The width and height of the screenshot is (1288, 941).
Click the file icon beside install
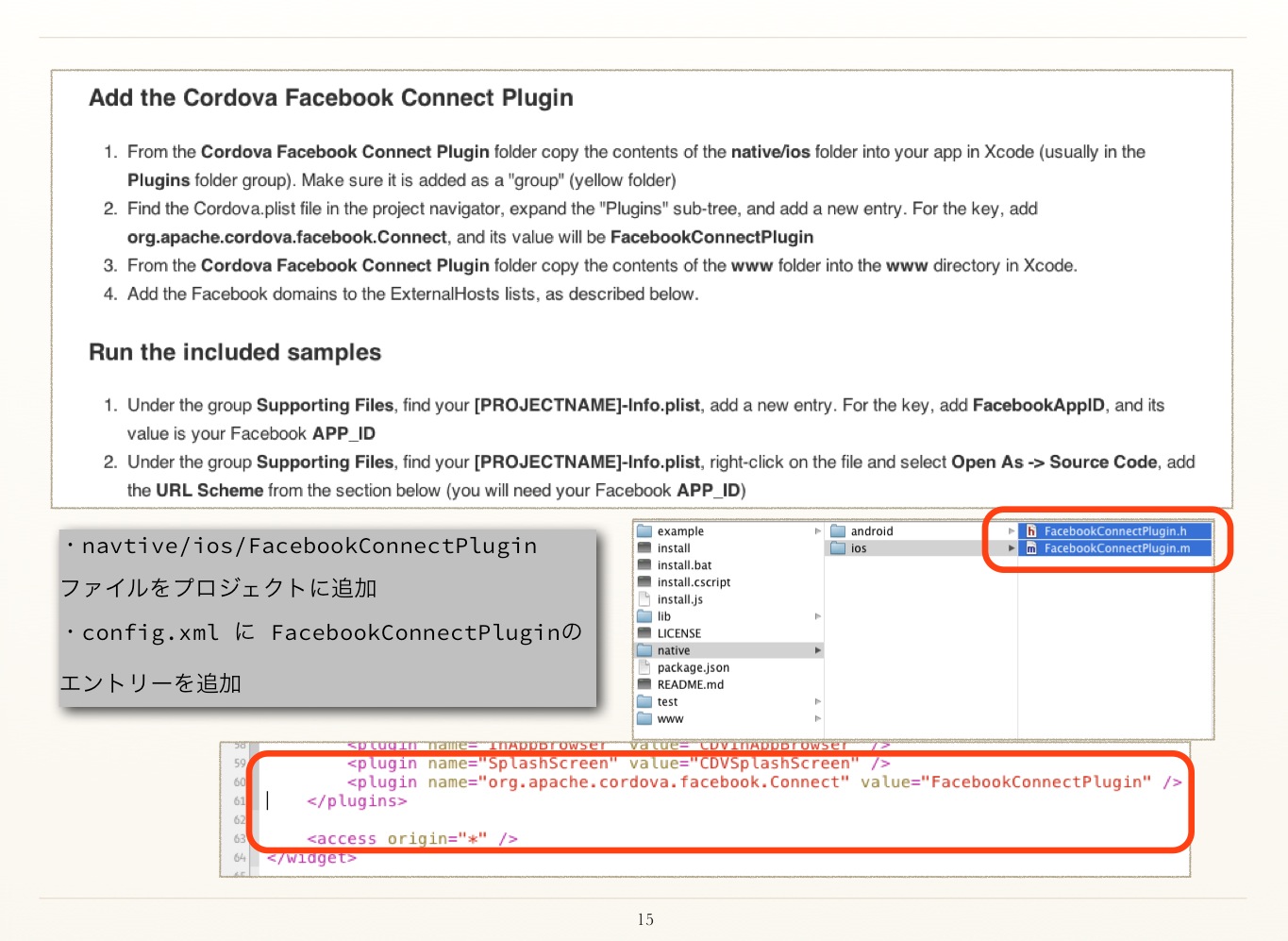644,548
